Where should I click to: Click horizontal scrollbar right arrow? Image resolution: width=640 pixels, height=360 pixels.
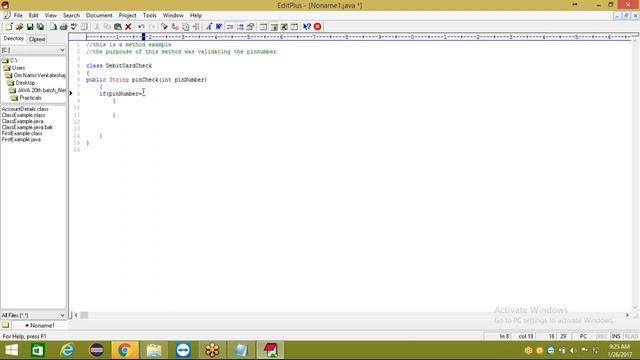tap(627, 315)
